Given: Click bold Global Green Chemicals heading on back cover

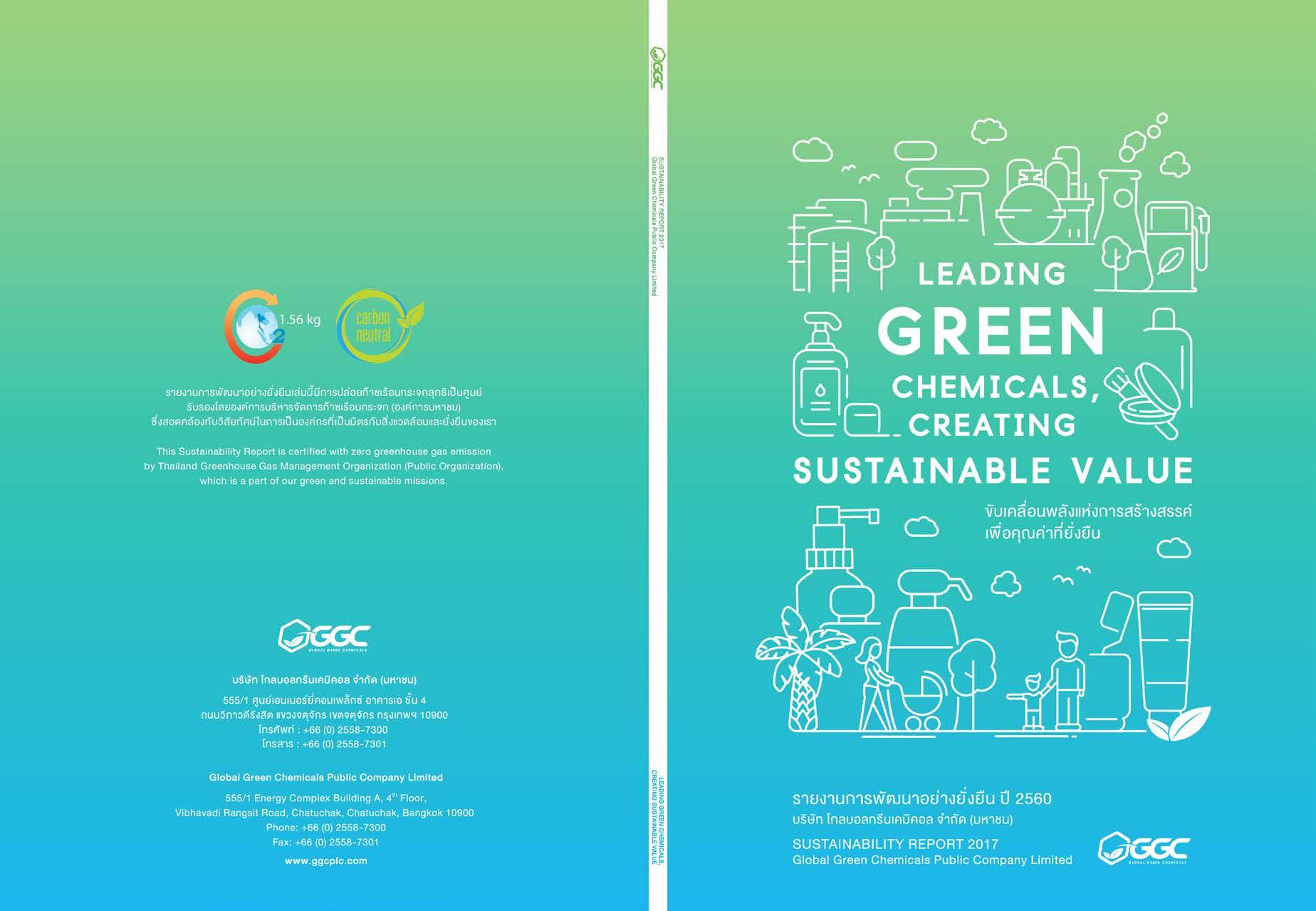Looking at the screenshot, I should point(325,777).
